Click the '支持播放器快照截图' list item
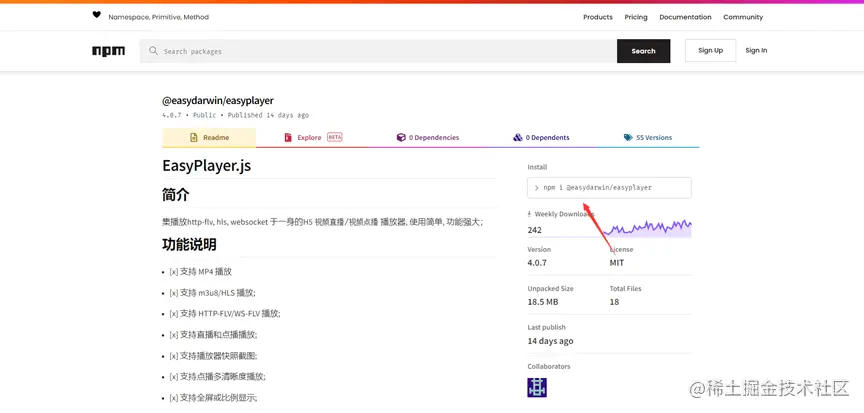Viewport: 864px width, 413px height. click(x=213, y=356)
